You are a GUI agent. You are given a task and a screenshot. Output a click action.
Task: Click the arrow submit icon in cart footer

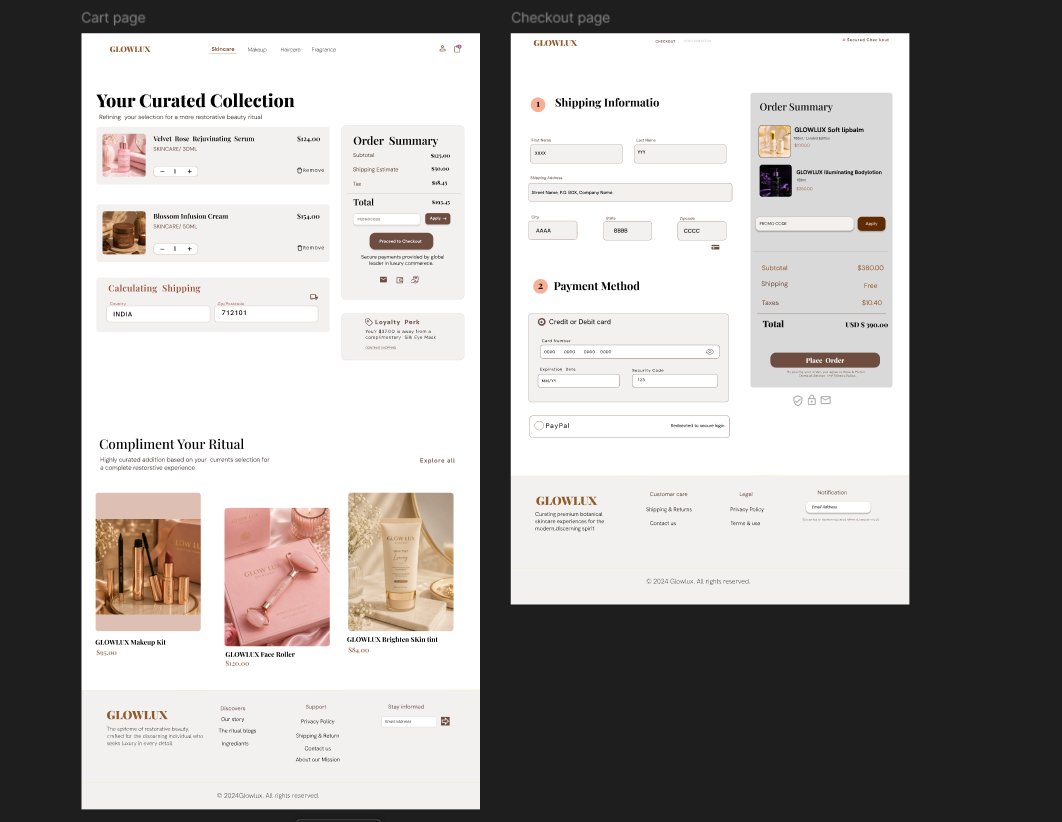pyautogui.click(x=445, y=721)
